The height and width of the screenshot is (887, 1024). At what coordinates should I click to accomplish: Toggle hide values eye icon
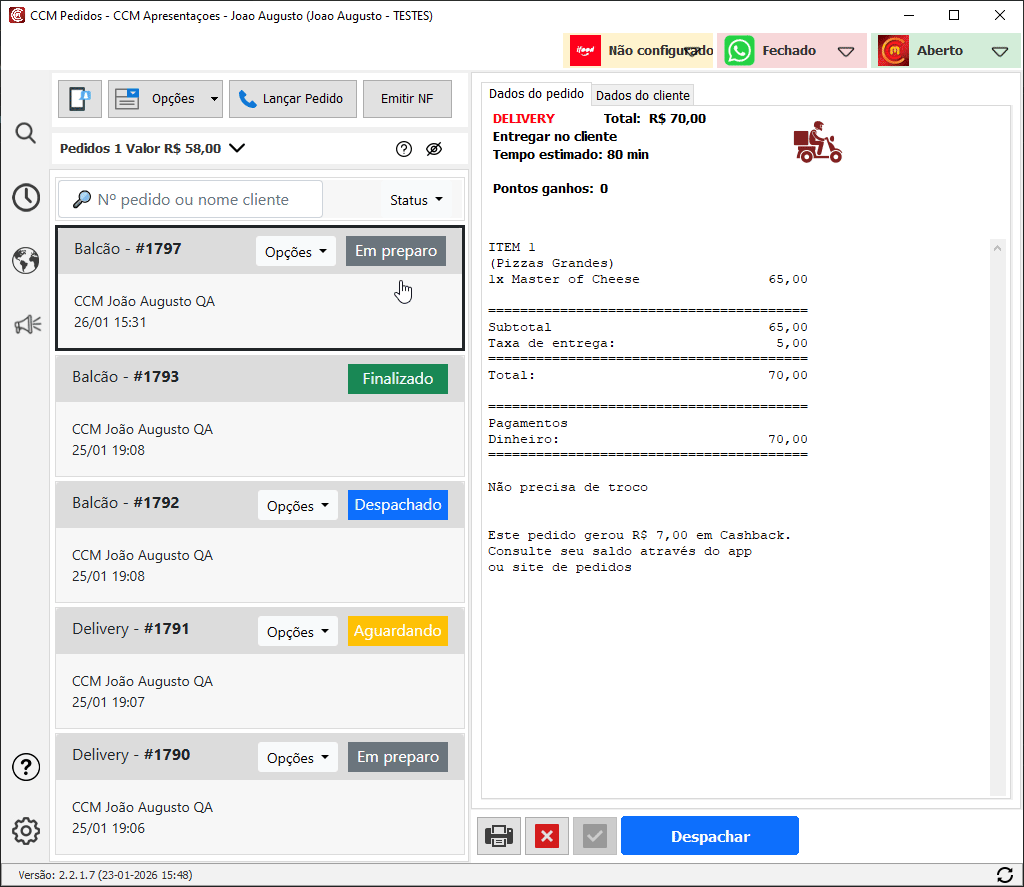(x=433, y=149)
